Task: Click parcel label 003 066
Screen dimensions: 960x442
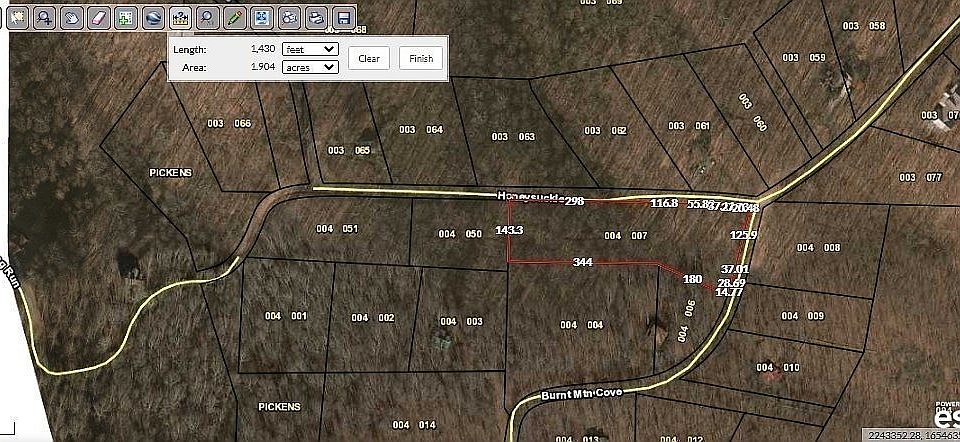Action: pyautogui.click(x=229, y=123)
